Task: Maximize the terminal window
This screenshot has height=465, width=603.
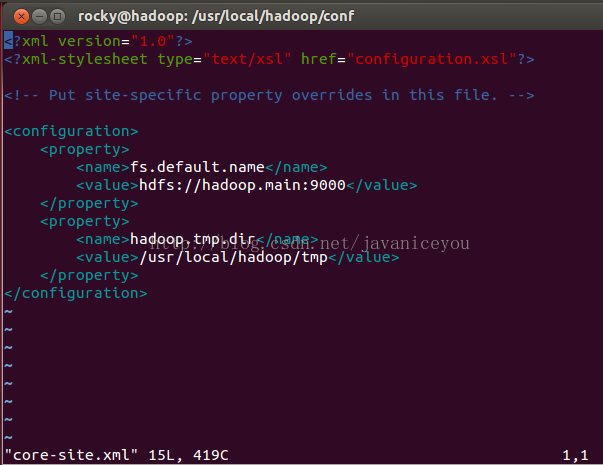Action: (58, 17)
